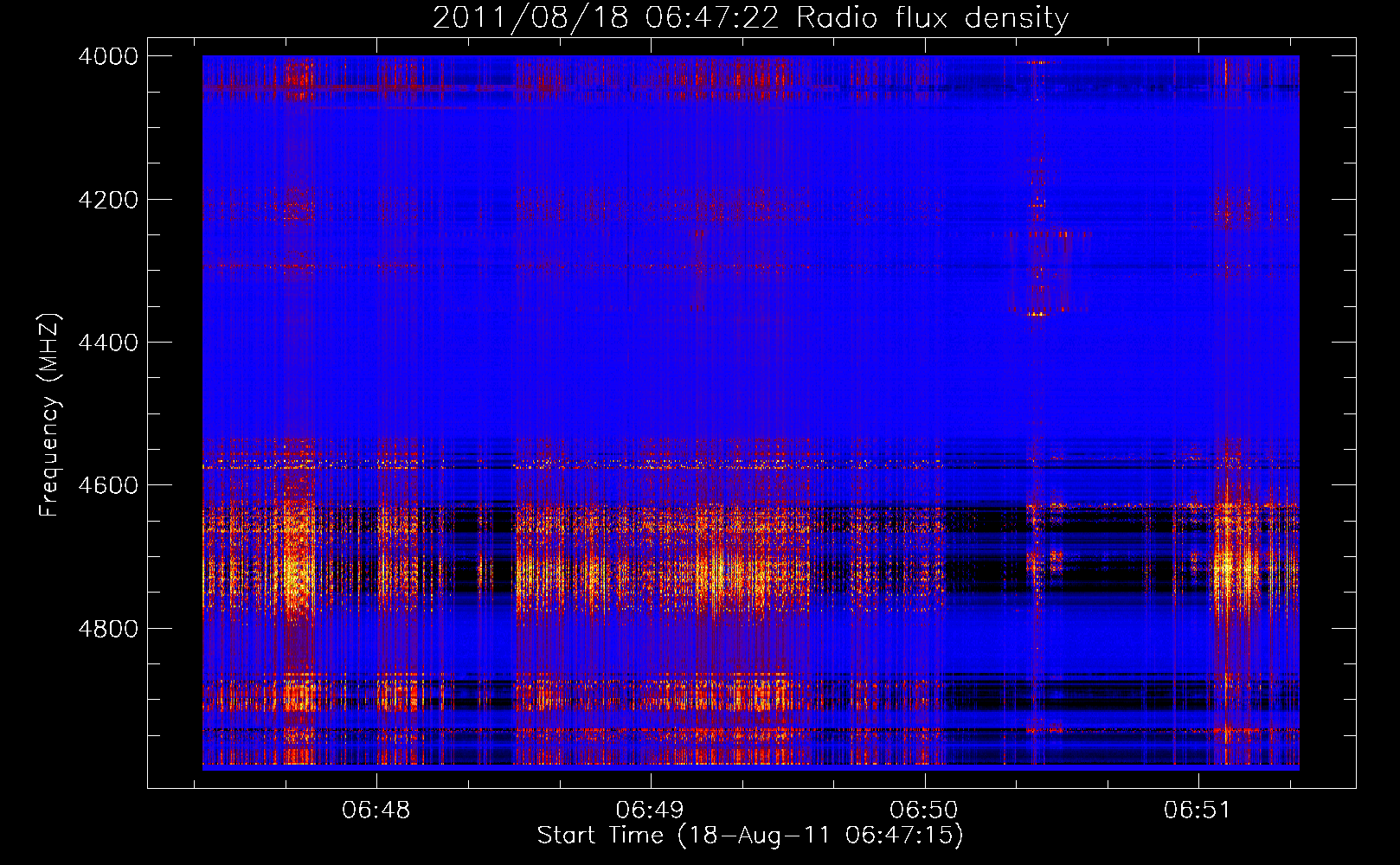Screen dimensions: 1400x865
Task: Click the 4000 frequency tick label
Action: click(108, 56)
